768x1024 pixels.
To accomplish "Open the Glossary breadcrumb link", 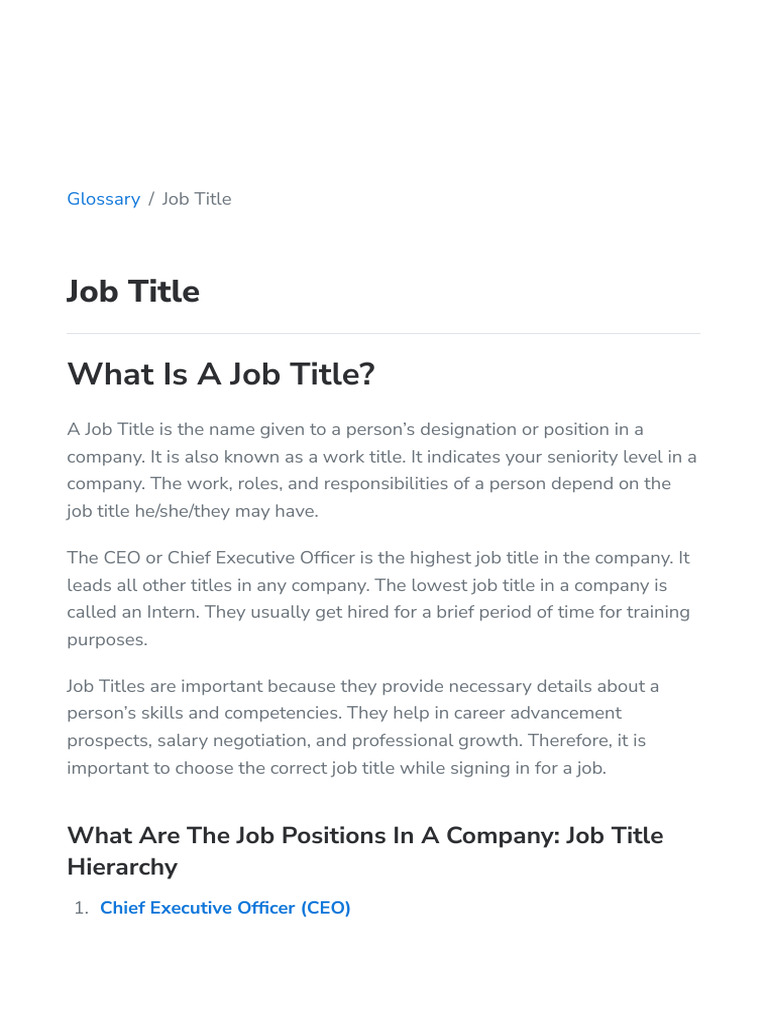I will 103,199.
